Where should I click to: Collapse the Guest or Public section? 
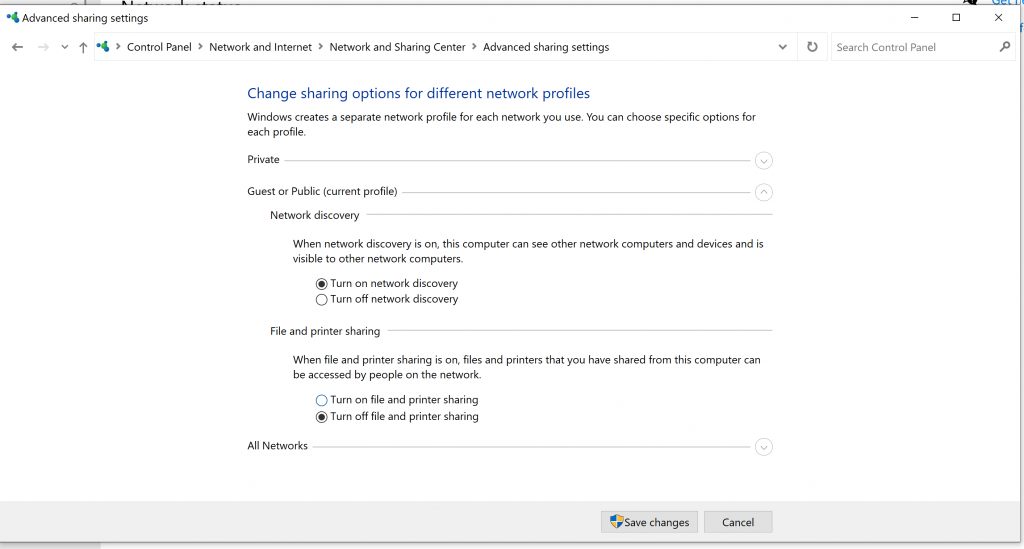763,193
